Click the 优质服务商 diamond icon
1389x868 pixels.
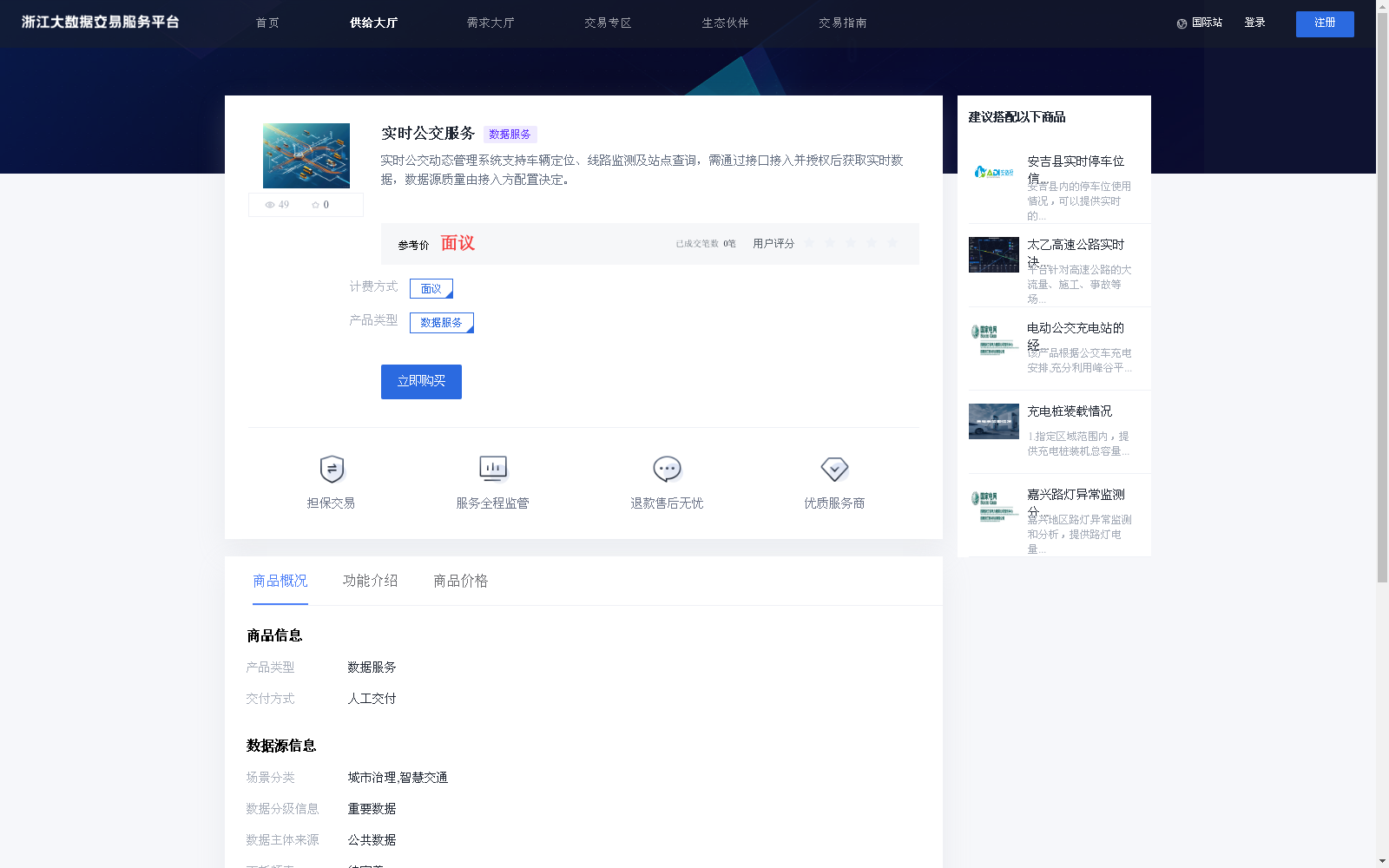pyautogui.click(x=834, y=470)
